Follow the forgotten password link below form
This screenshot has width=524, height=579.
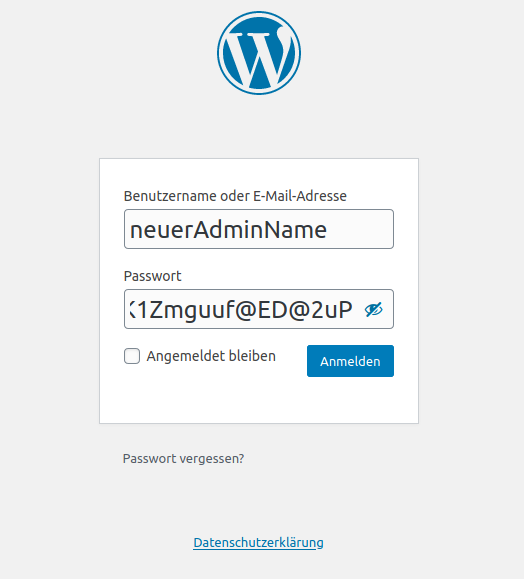point(183,459)
